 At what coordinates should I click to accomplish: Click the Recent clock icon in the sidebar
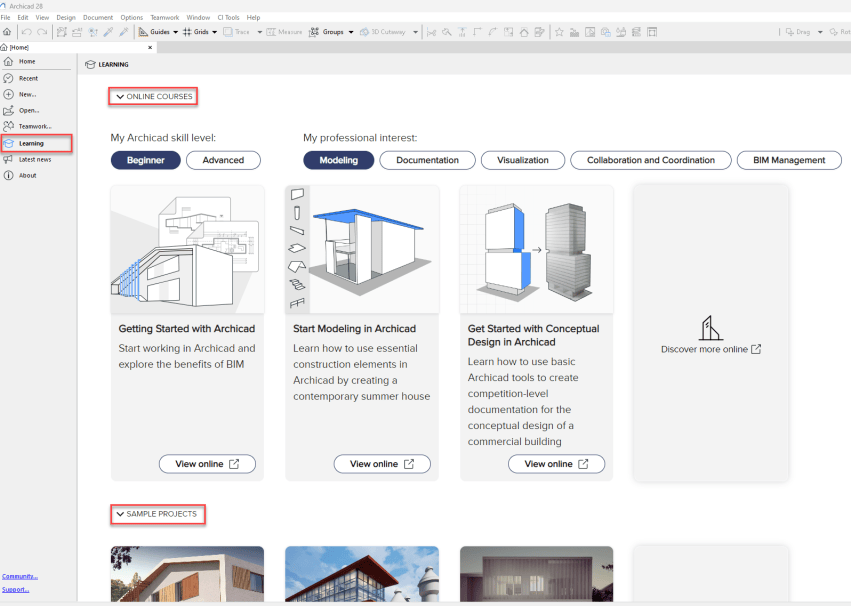[9, 78]
